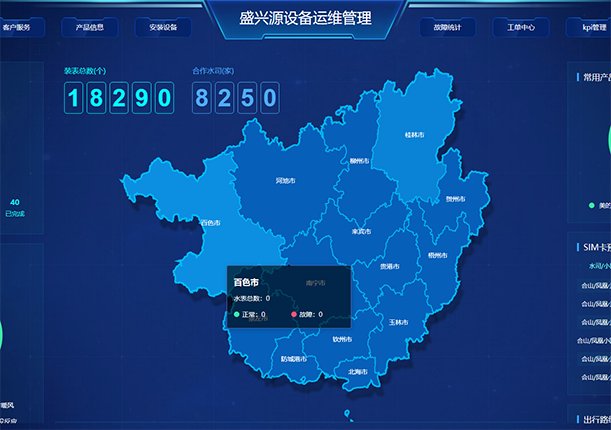Open the kpi管理 menu item

point(593,27)
